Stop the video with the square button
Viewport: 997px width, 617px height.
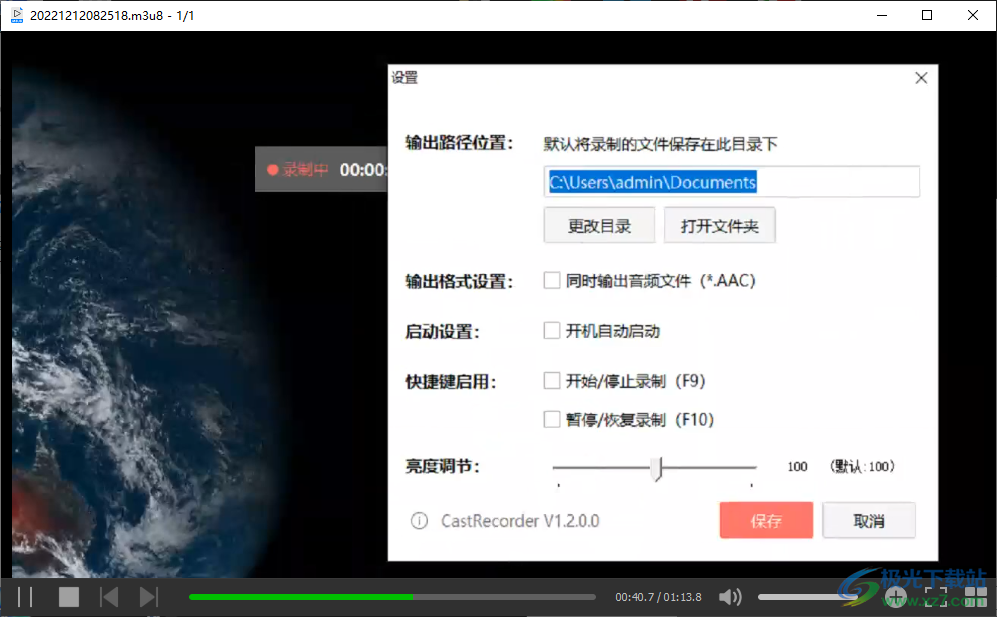(69, 597)
